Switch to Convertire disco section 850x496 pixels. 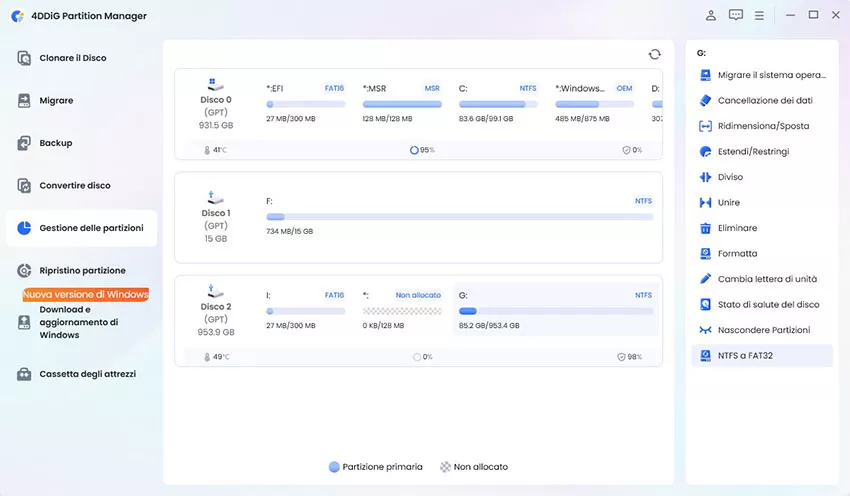coord(74,186)
